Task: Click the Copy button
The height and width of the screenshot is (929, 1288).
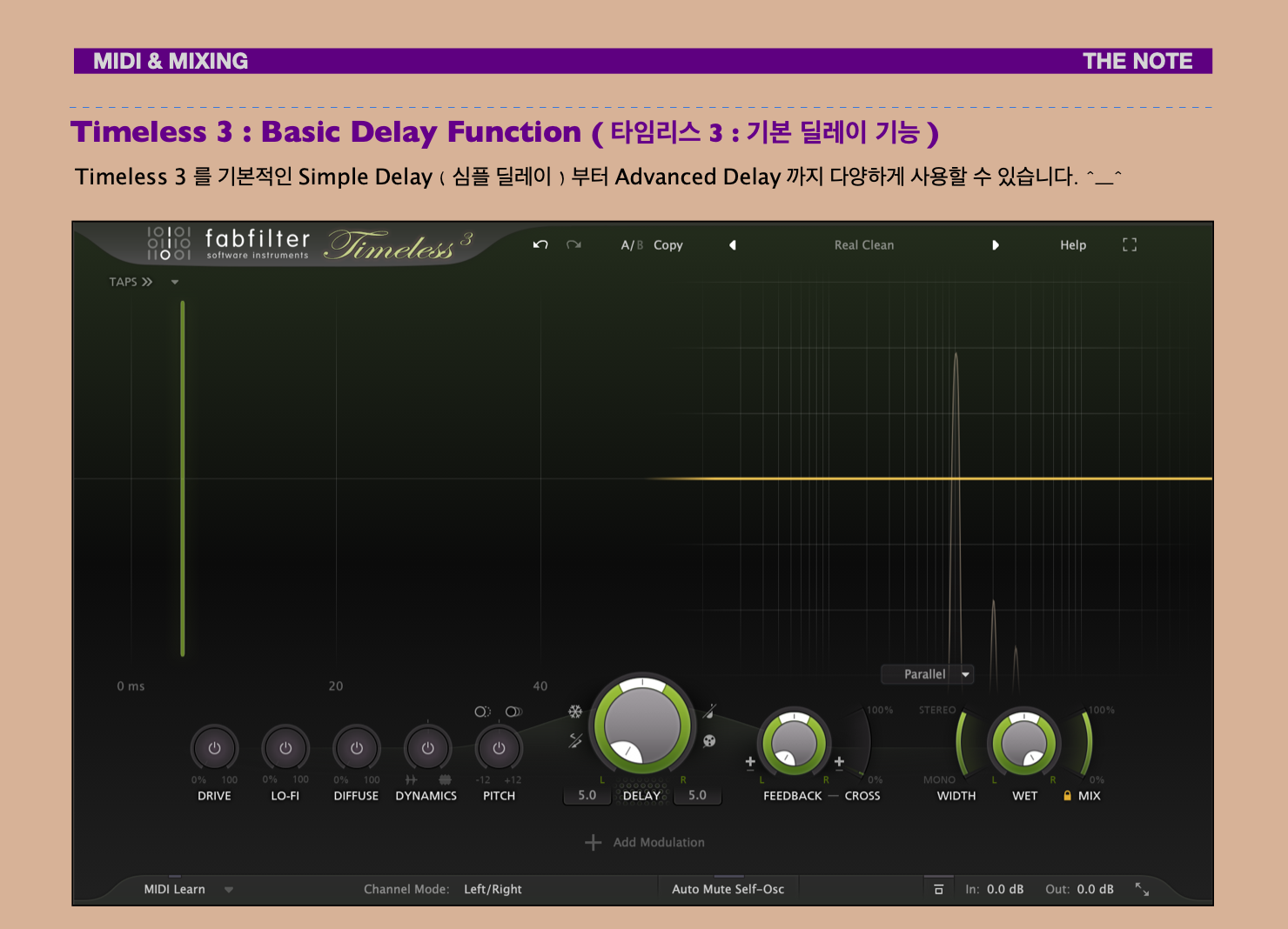Action: click(668, 245)
